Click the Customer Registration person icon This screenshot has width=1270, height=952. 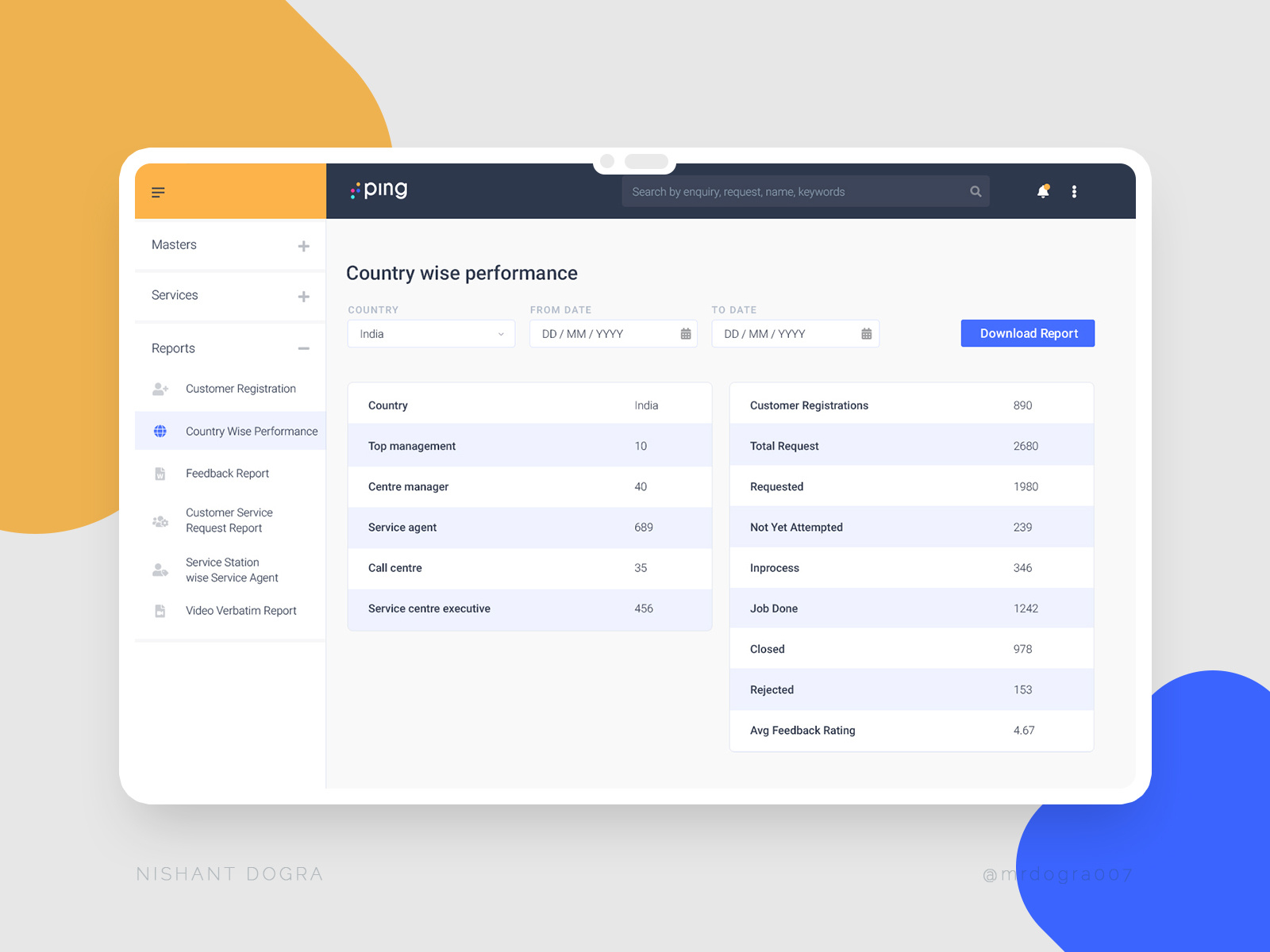(x=160, y=389)
